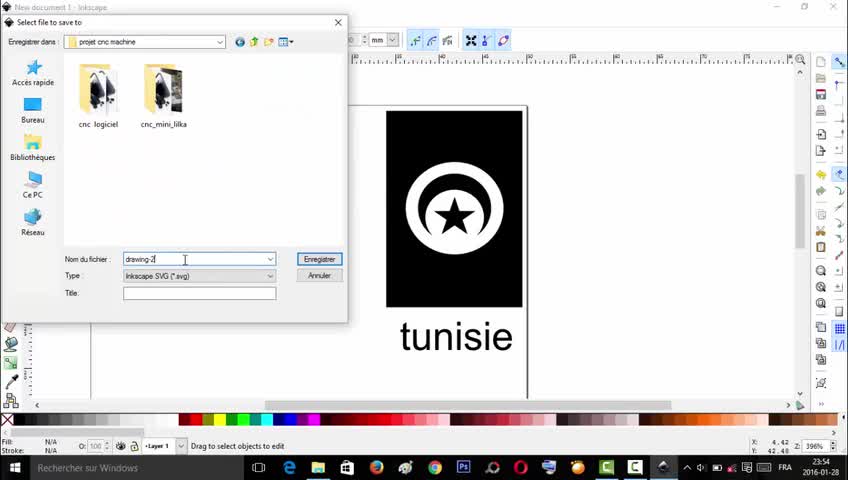Screen dimensions: 848x480
Task: Click the paste clipboard icon
Action: 820,247
